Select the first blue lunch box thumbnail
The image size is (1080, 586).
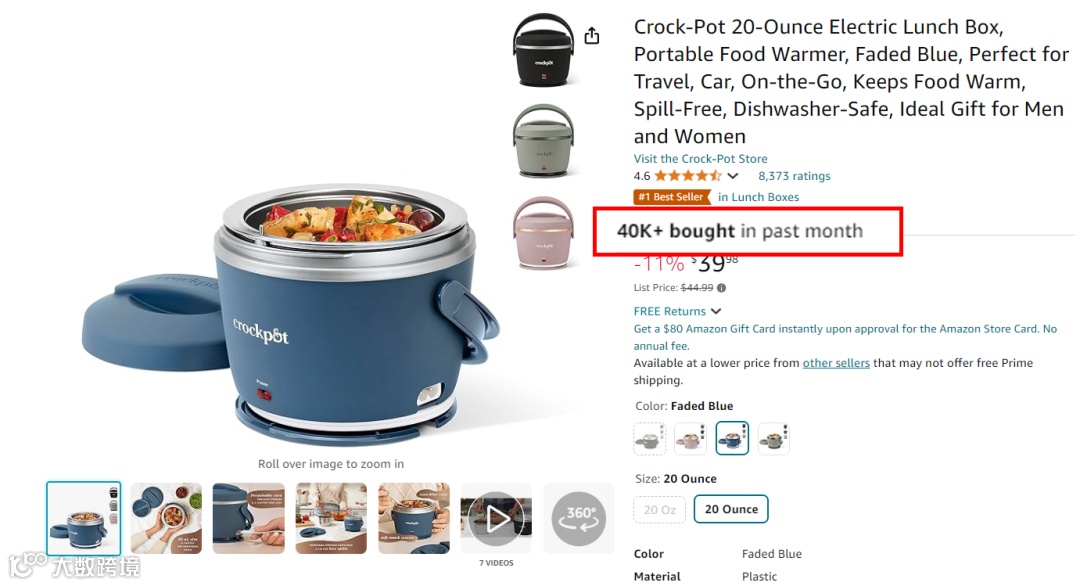tap(83, 519)
